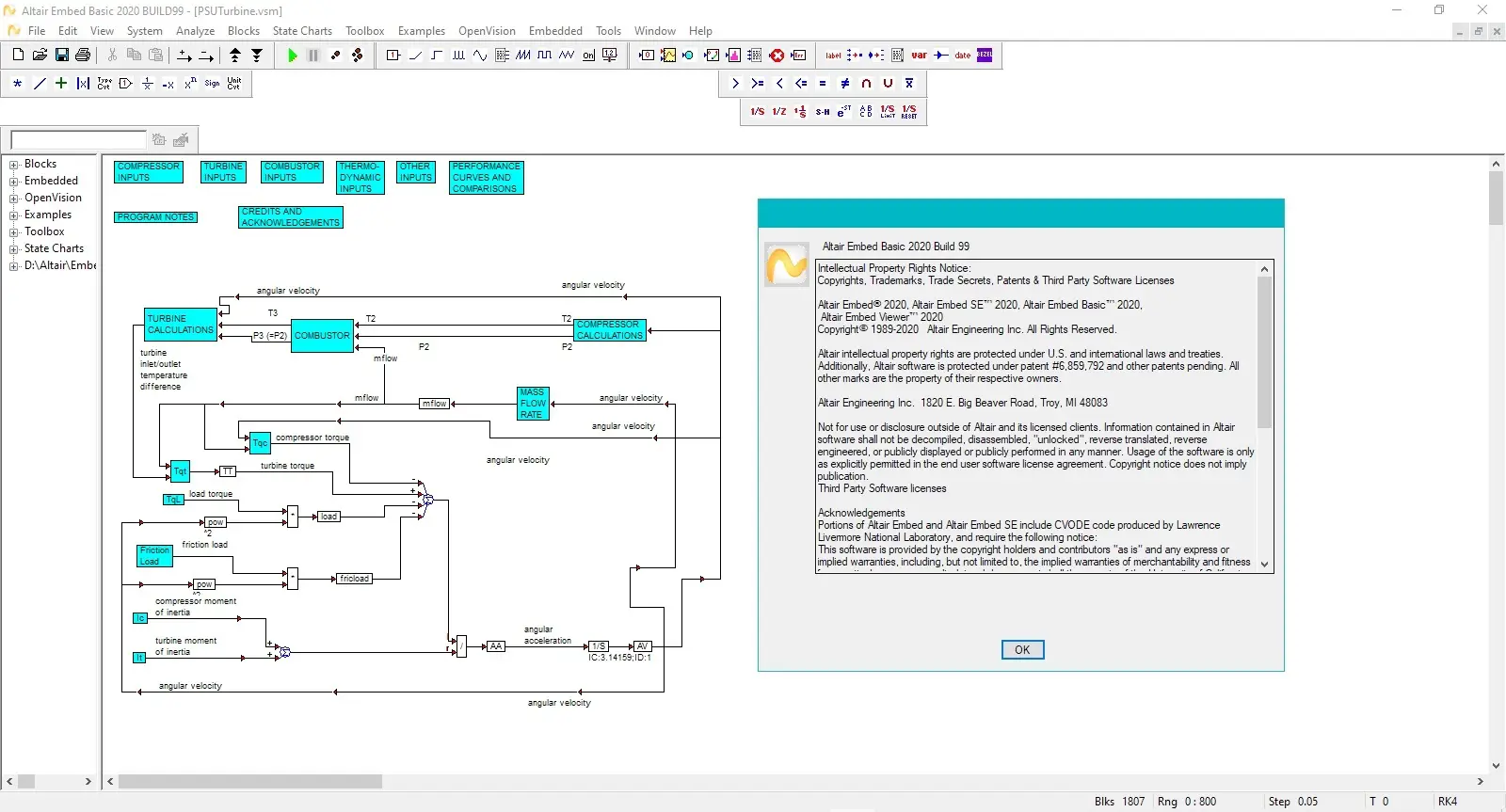
Task: Insert a ramp signal block
Action: point(415,56)
